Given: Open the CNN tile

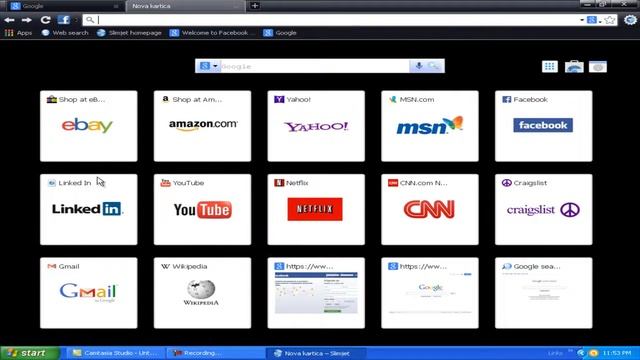Looking at the screenshot, I should 430,209.
